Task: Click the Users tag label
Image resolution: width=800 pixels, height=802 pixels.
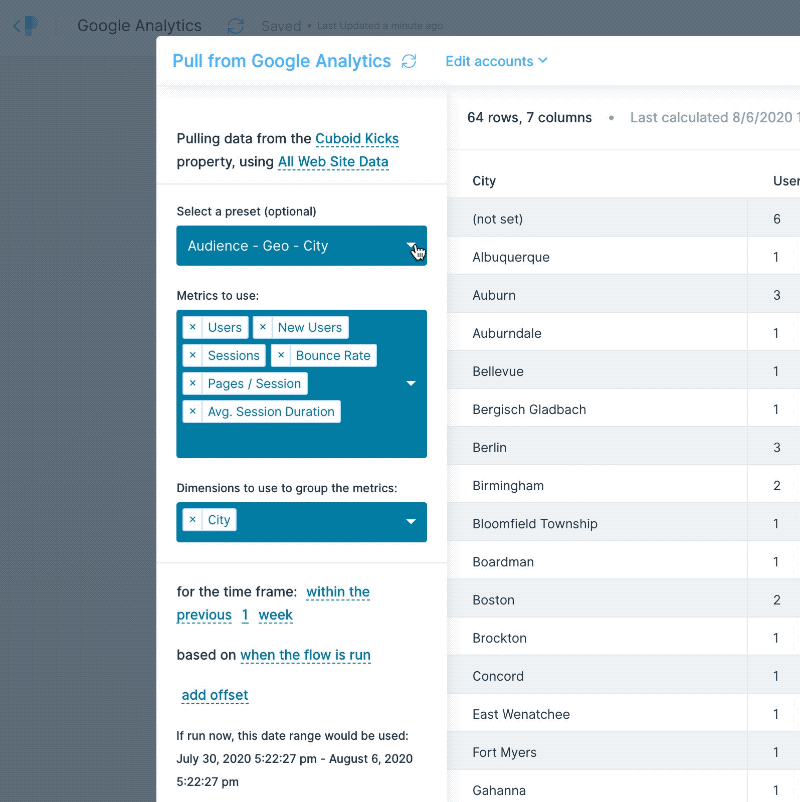Action: (x=225, y=327)
